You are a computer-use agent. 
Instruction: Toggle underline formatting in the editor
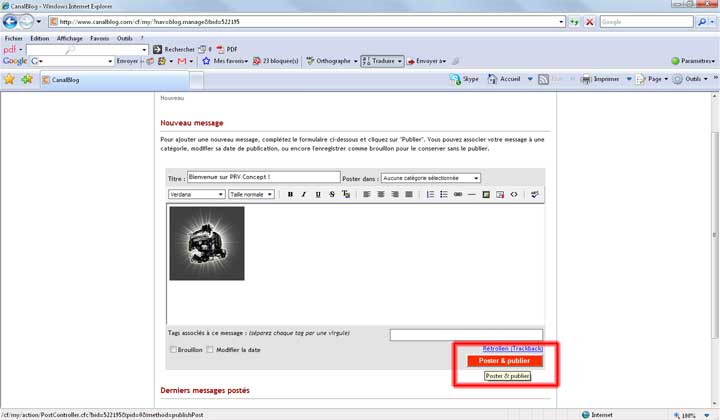click(x=318, y=195)
